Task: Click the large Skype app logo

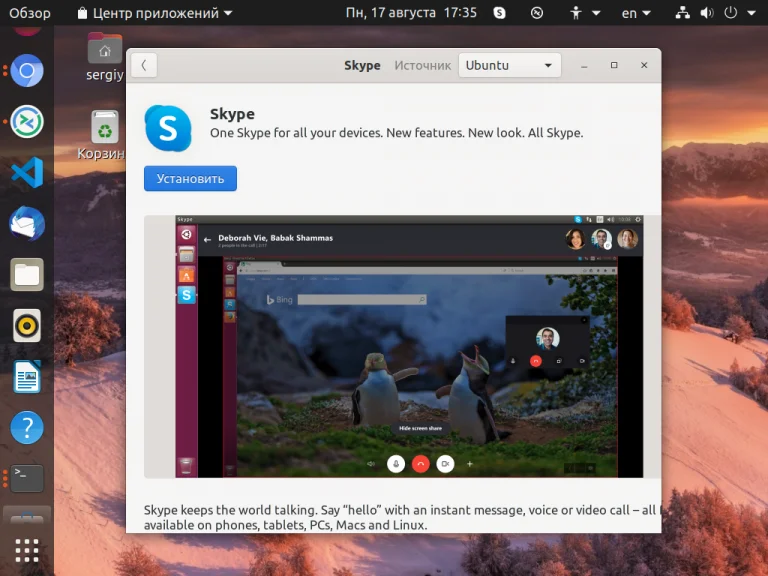Action: 168,128
